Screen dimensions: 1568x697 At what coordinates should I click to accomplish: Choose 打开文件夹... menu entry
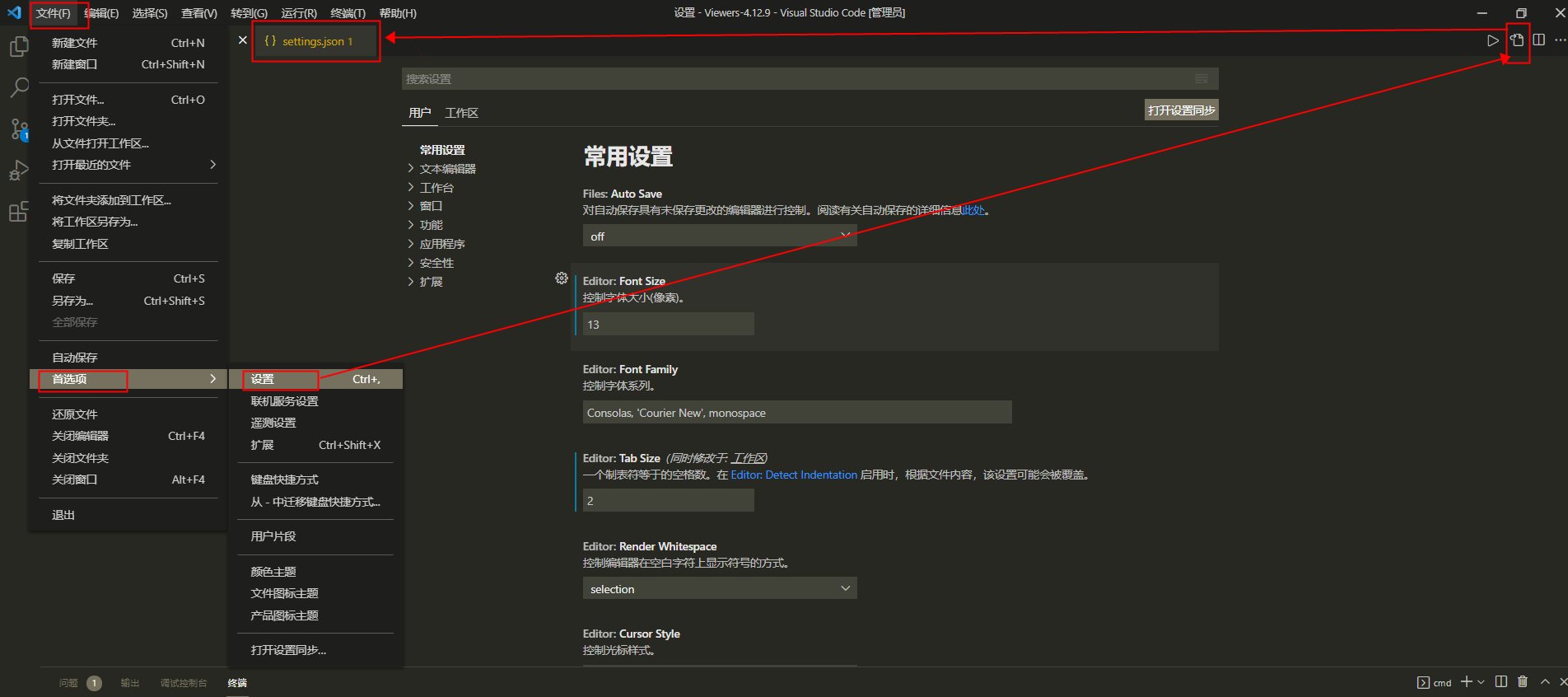[x=128, y=121]
